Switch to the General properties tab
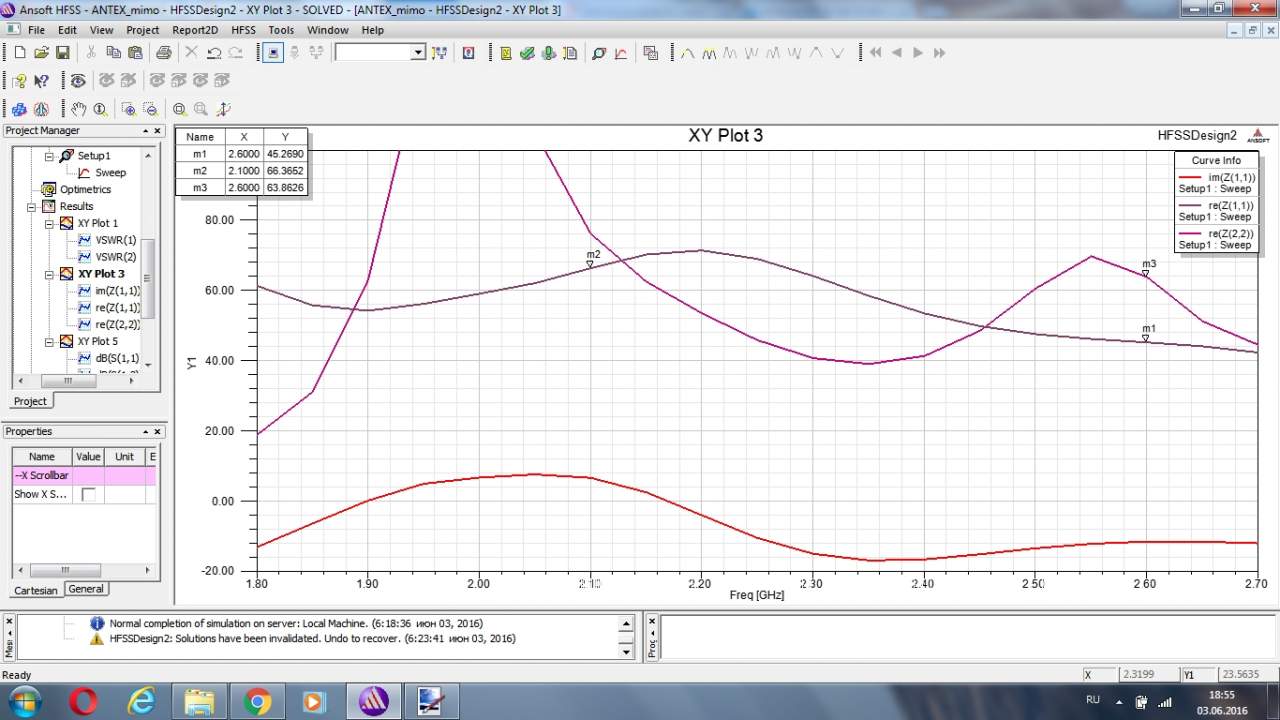The width and height of the screenshot is (1280, 720). [86, 589]
